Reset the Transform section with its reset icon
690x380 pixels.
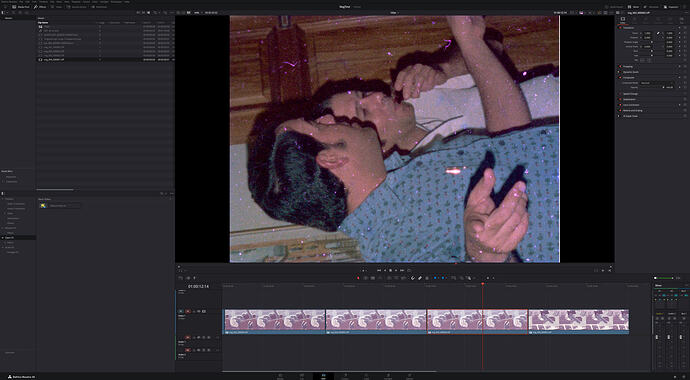(x=685, y=28)
